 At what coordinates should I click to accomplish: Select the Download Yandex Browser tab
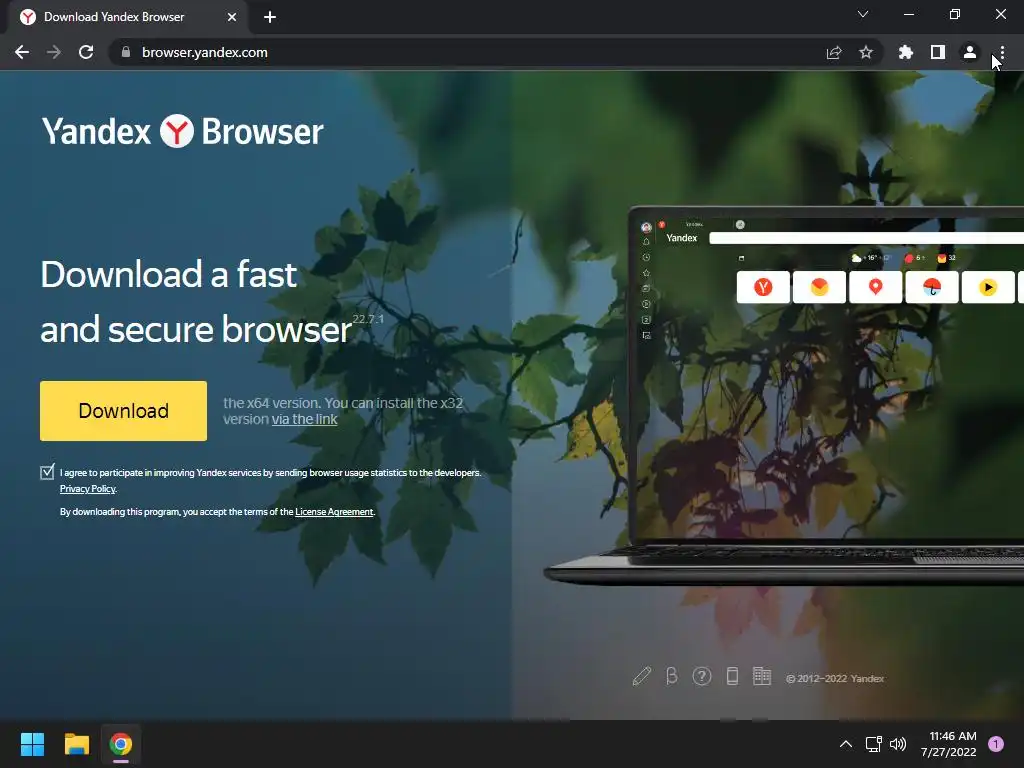(x=128, y=17)
